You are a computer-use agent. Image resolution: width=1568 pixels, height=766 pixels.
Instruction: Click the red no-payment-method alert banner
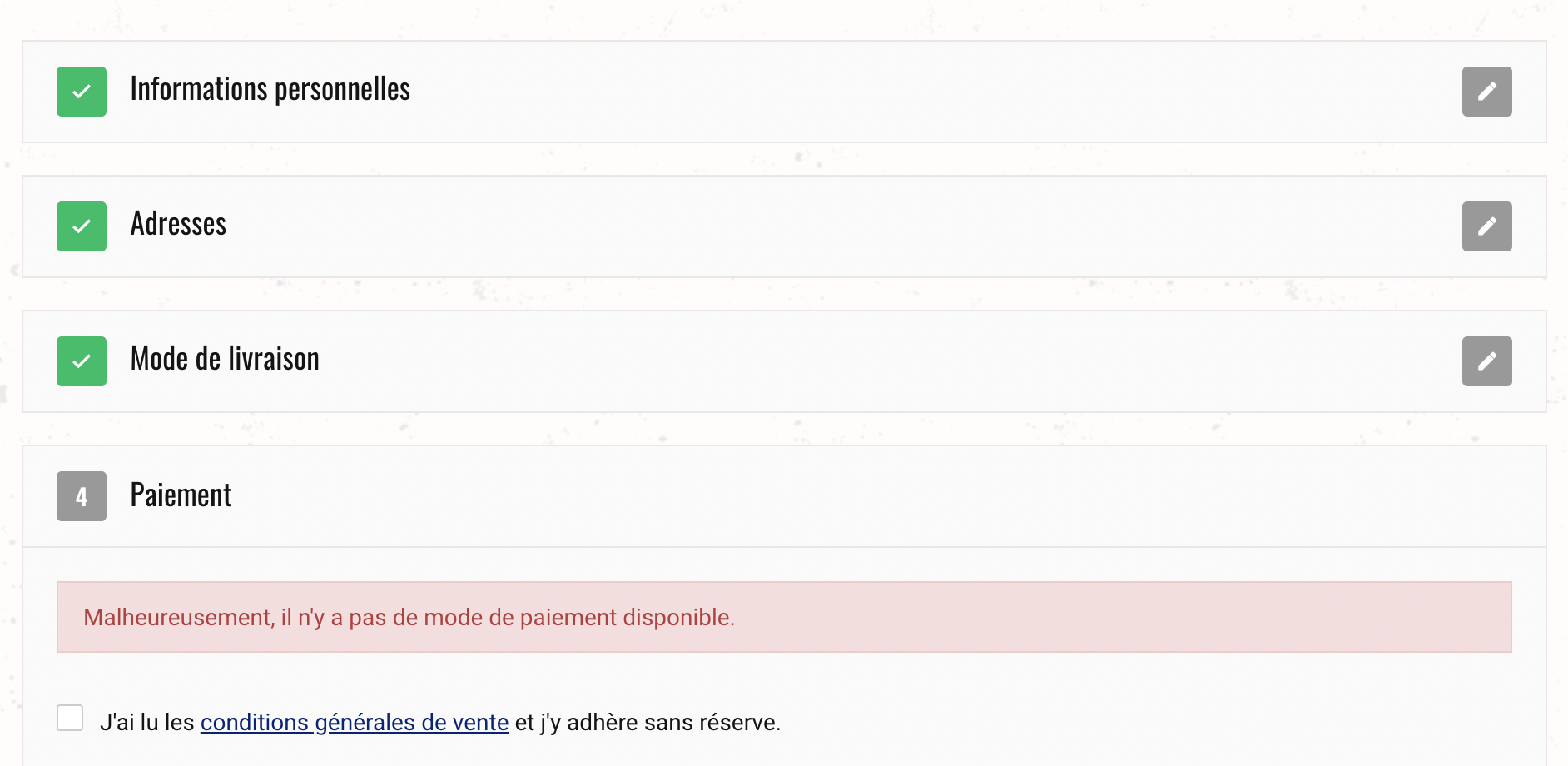(784, 617)
